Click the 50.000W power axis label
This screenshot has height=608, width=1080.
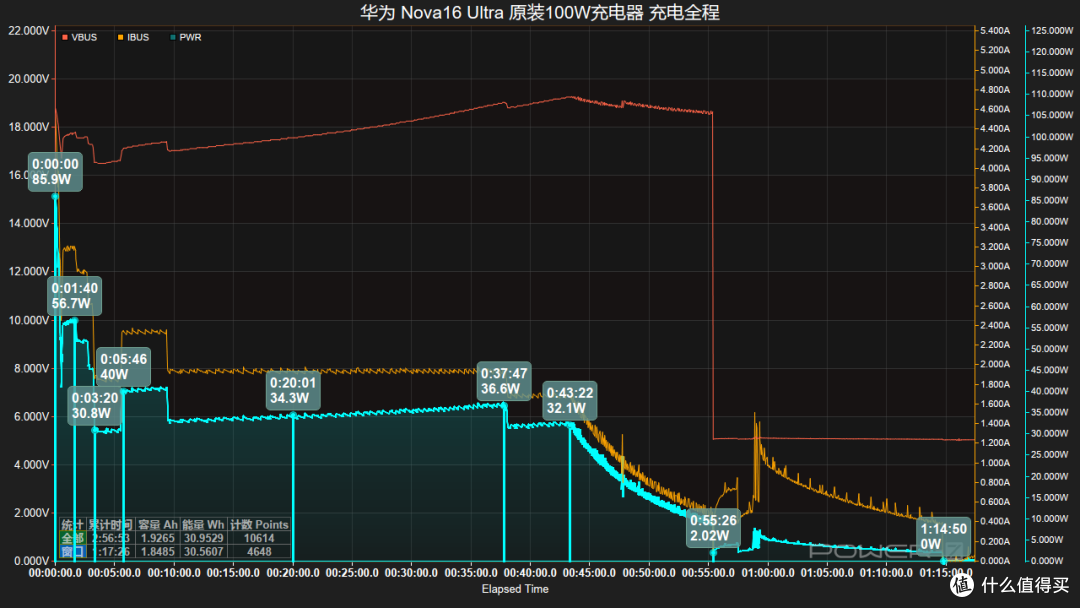tap(1052, 348)
